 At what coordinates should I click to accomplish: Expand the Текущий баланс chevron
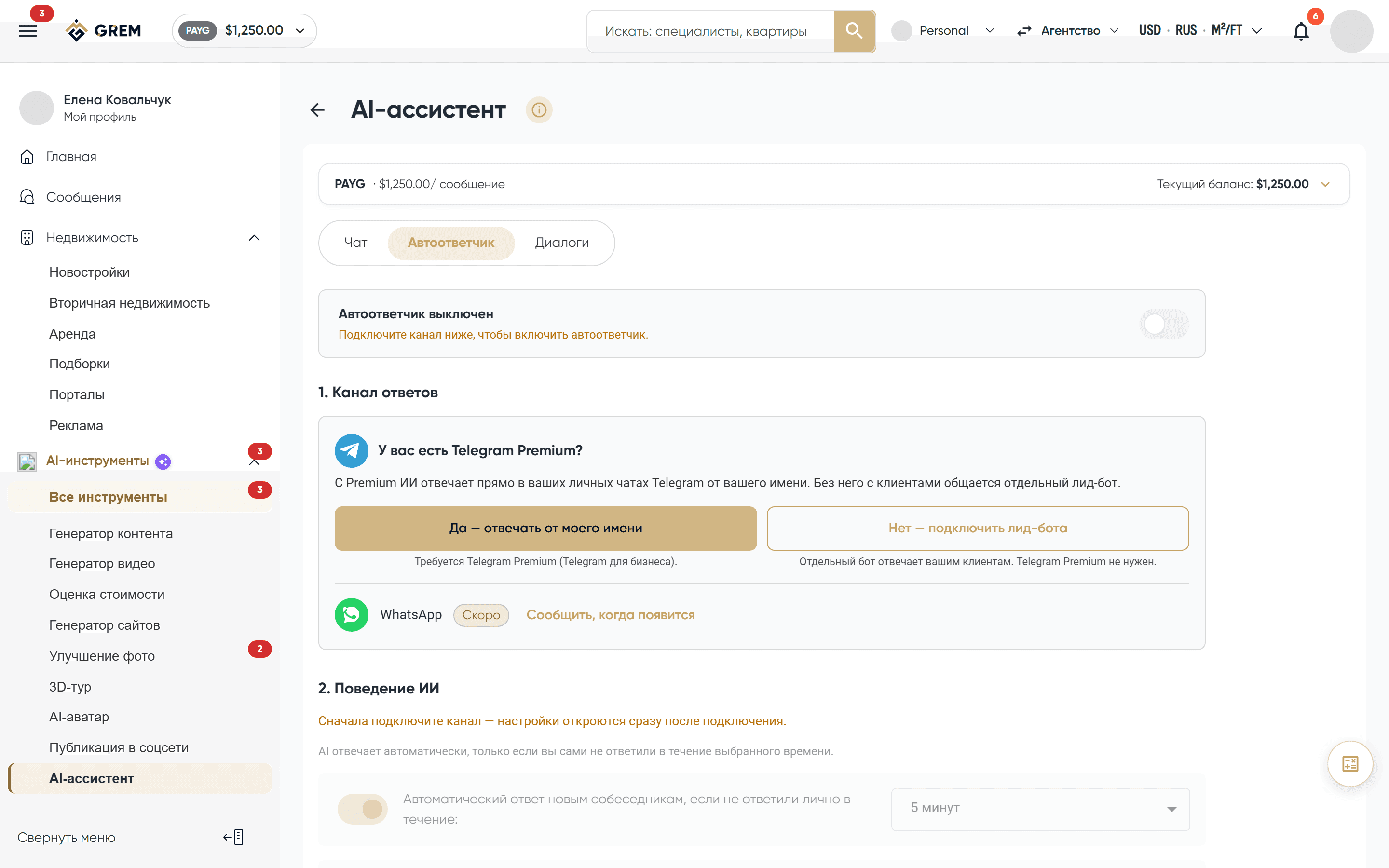[x=1325, y=184]
